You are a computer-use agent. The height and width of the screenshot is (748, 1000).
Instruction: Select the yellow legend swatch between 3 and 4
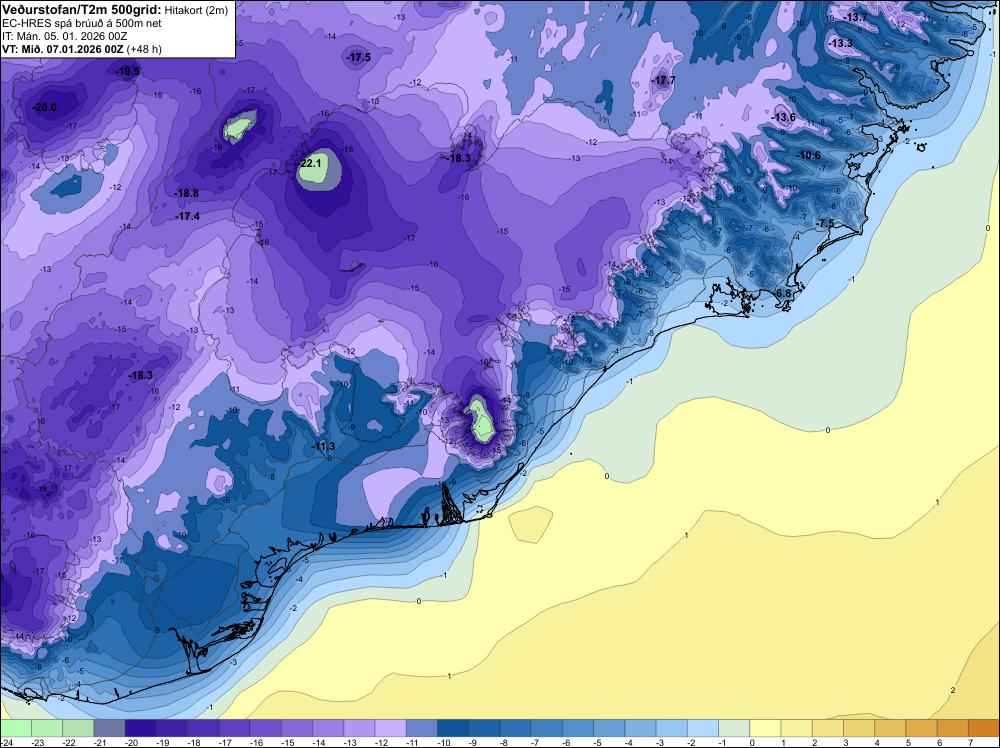[x=859, y=728]
